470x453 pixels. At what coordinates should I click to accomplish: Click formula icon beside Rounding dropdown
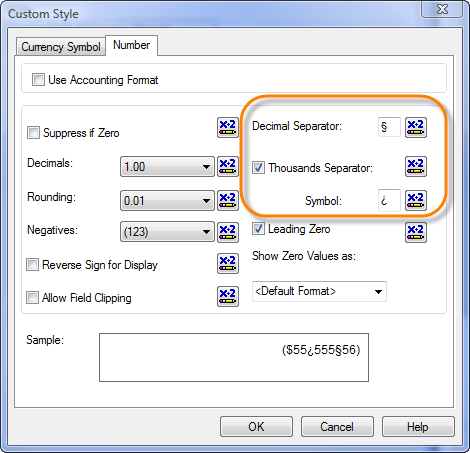coord(228,200)
